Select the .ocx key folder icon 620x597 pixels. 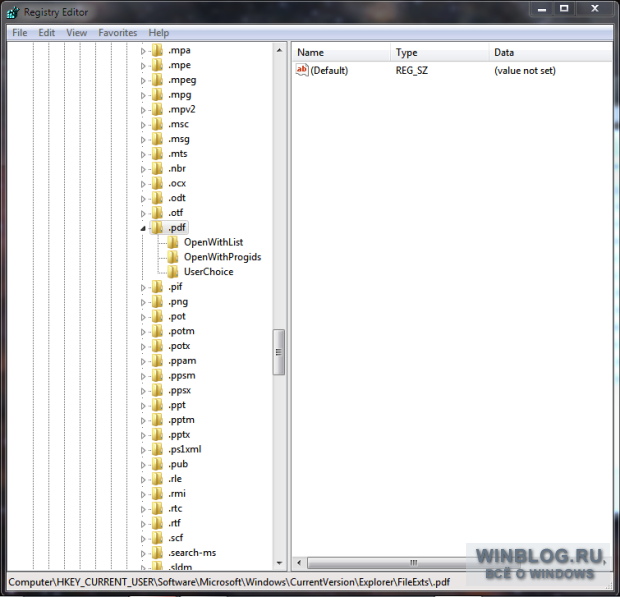(x=157, y=183)
